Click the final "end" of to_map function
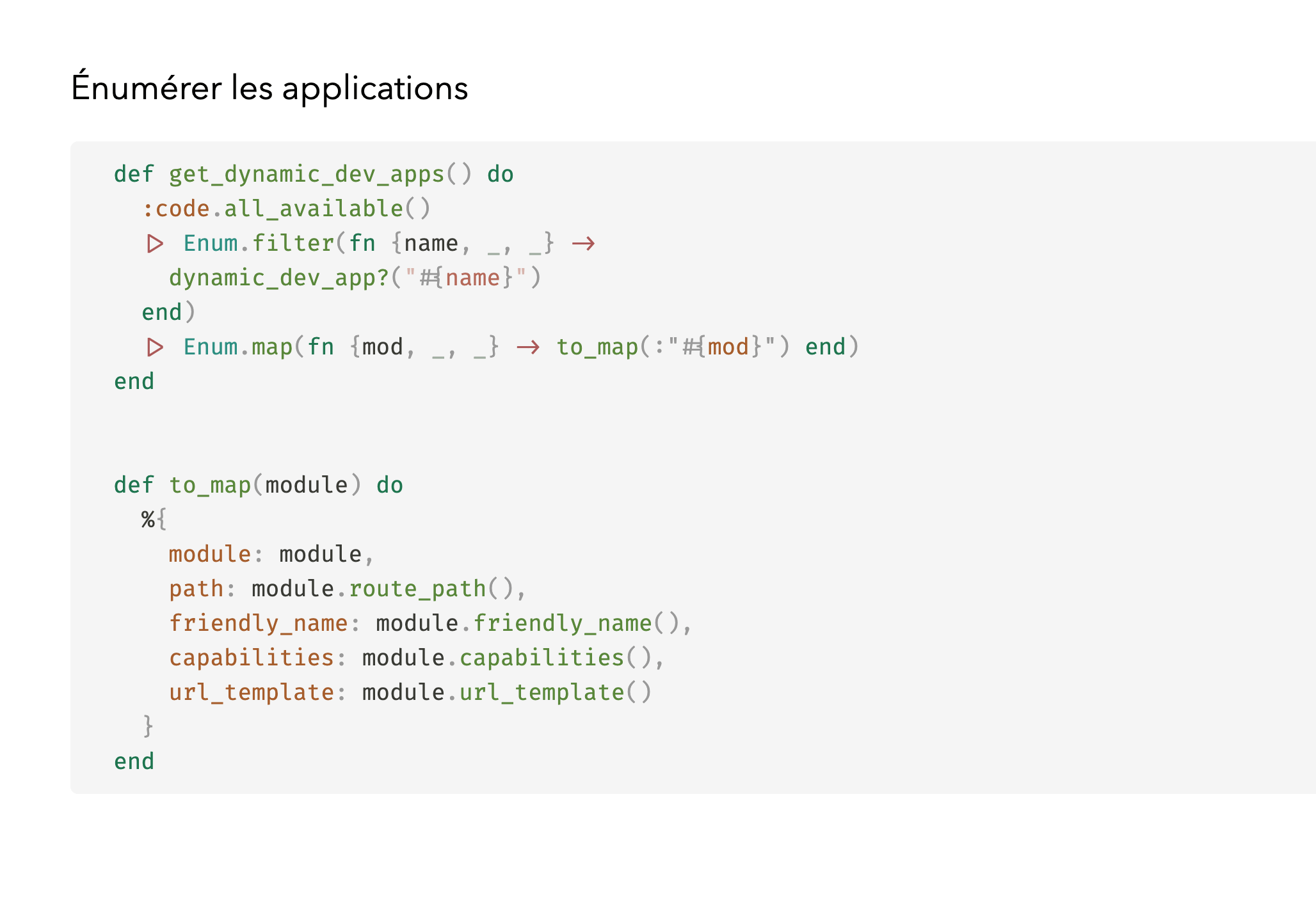Screen dimensions: 1316x897 pos(134,761)
